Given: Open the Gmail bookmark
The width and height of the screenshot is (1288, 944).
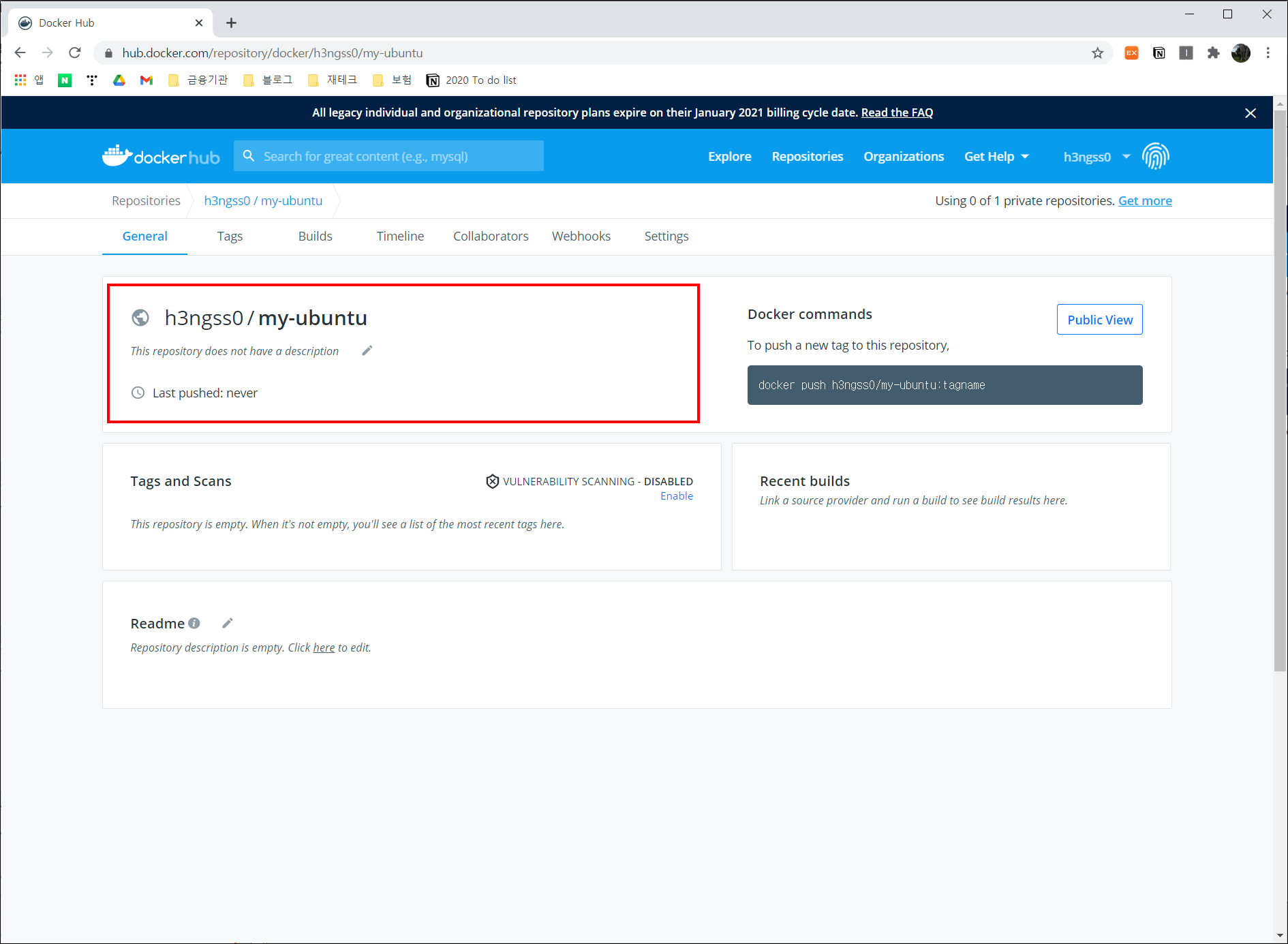Looking at the screenshot, I should pyautogui.click(x=147, y=80).
